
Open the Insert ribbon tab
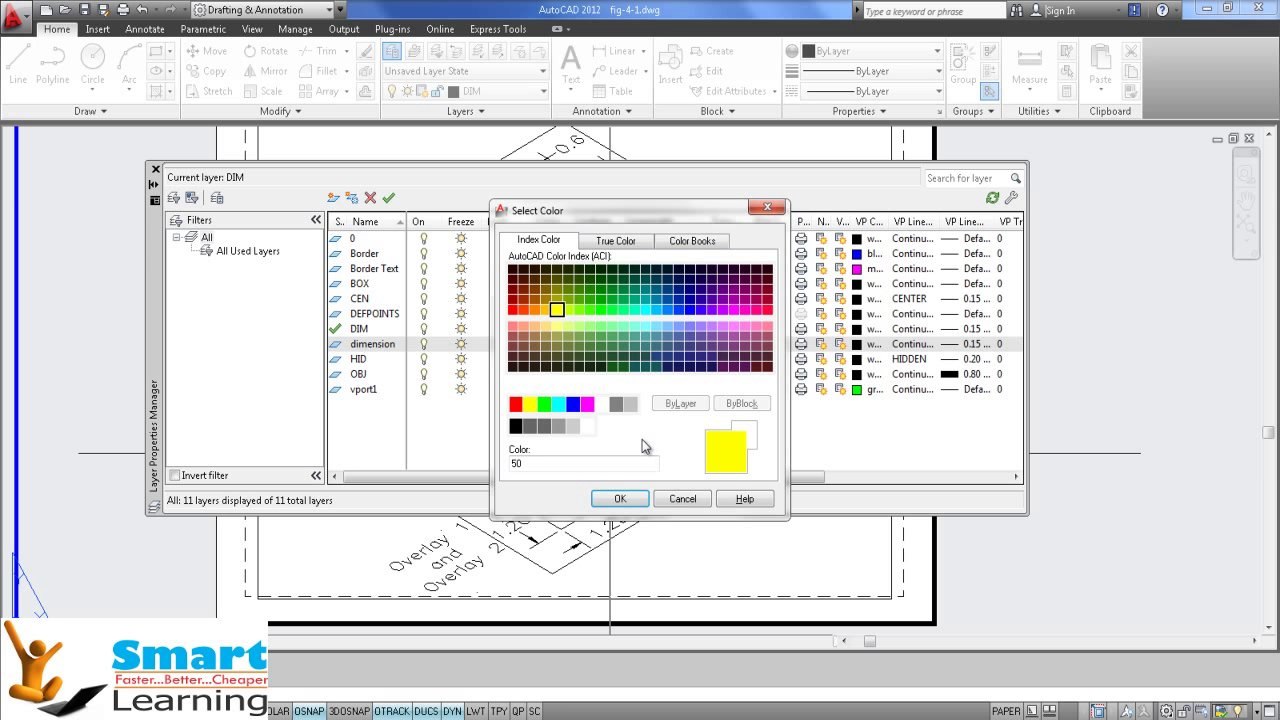tap(98, 29)
